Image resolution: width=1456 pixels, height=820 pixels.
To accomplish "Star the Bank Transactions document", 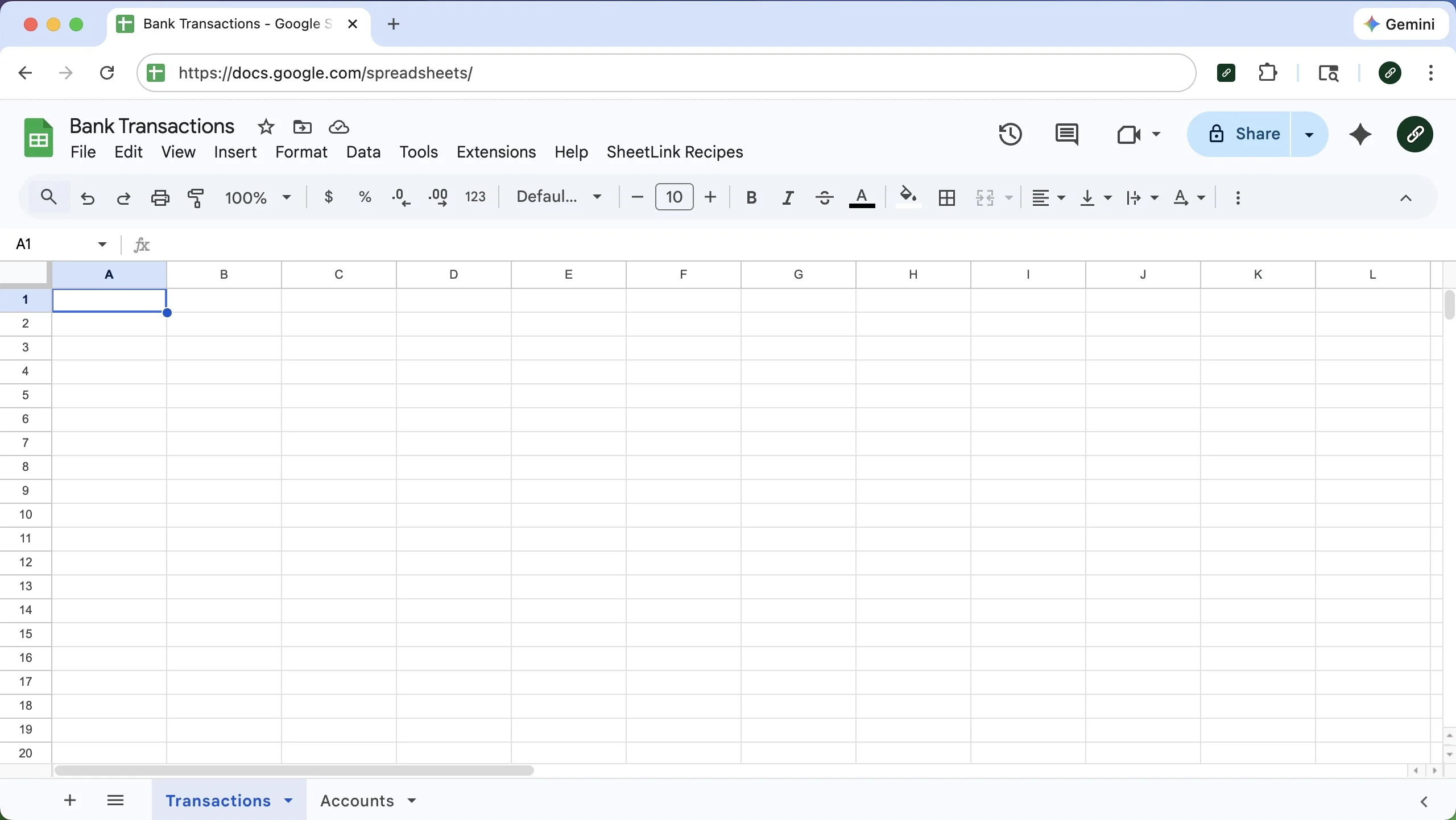I will (x=266, y=127).
